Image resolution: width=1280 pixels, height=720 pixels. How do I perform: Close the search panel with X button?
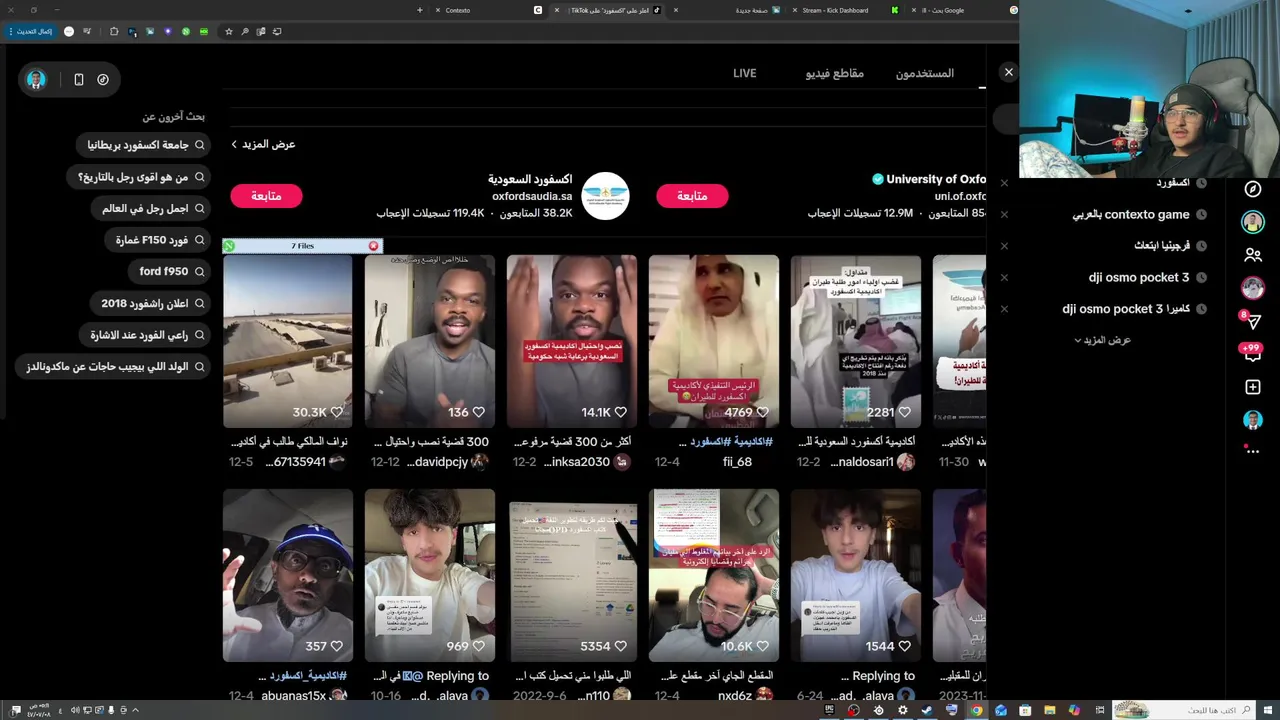click(x=1008, y=72)
